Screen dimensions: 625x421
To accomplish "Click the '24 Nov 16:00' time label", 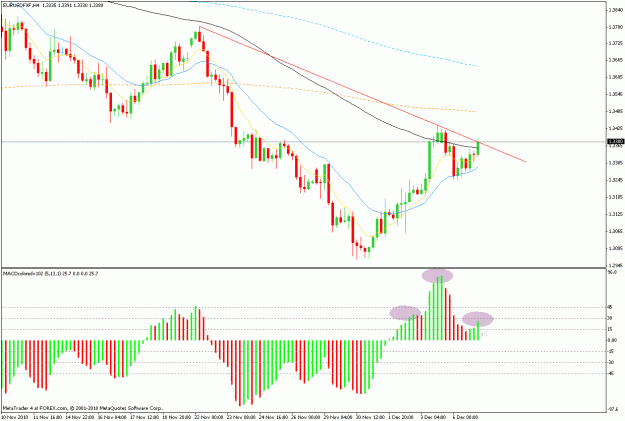I will click(274, 417).
